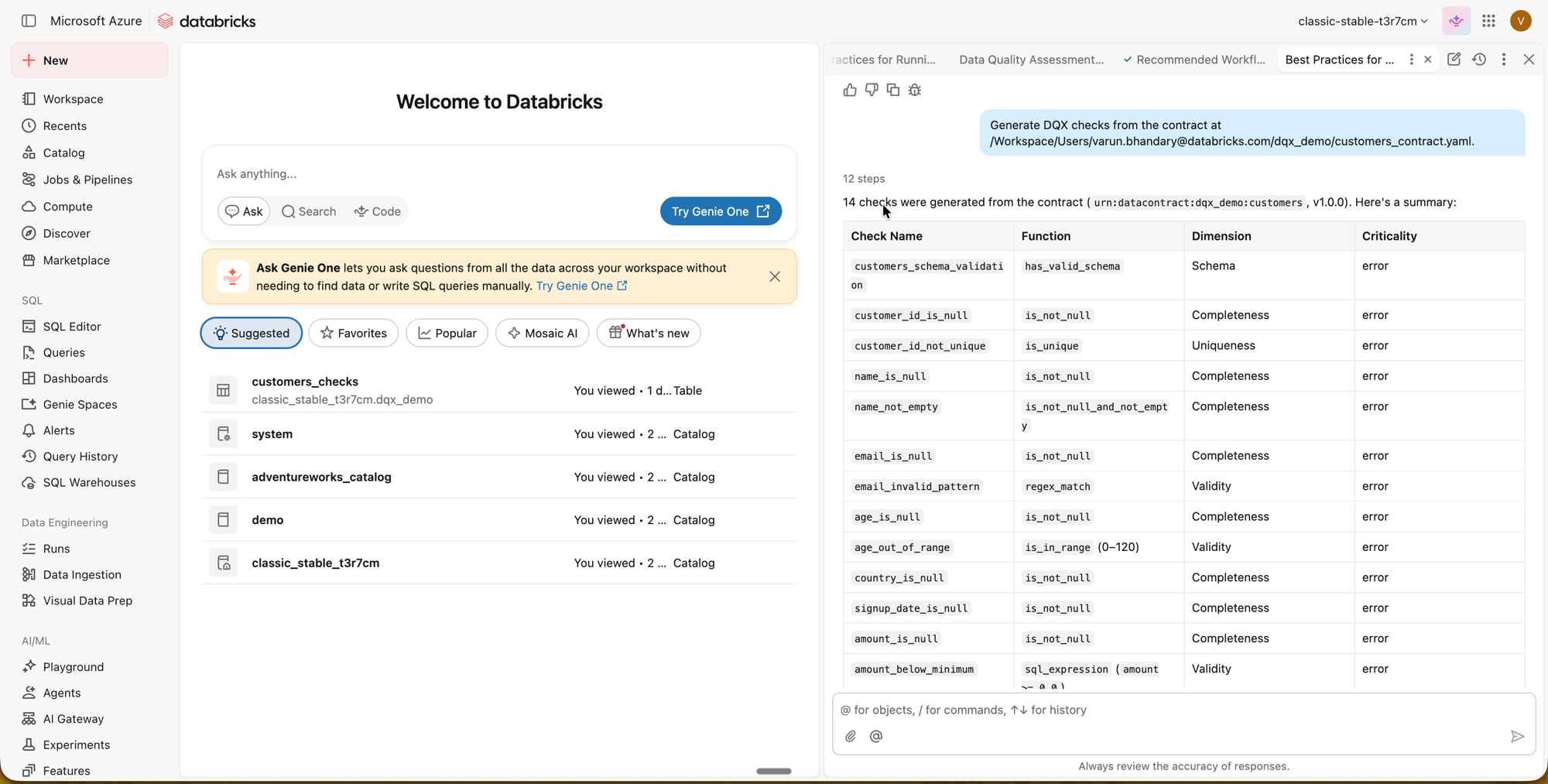Start a new chat thread icon
Viewport: 1548px width, 784px height.
tap(1454, 60)
